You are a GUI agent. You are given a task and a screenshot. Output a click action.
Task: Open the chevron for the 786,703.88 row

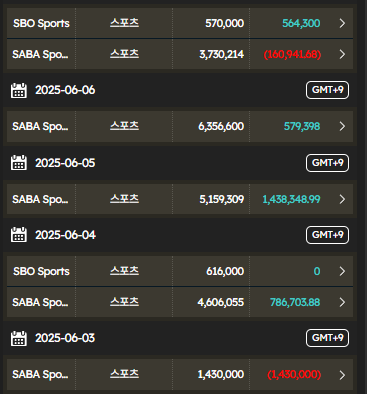click(342, 302)
